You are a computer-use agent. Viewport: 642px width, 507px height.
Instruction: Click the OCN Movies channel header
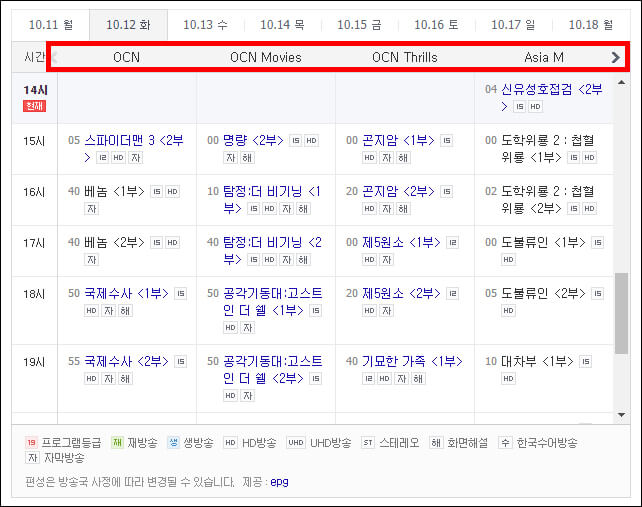(266, 57)
